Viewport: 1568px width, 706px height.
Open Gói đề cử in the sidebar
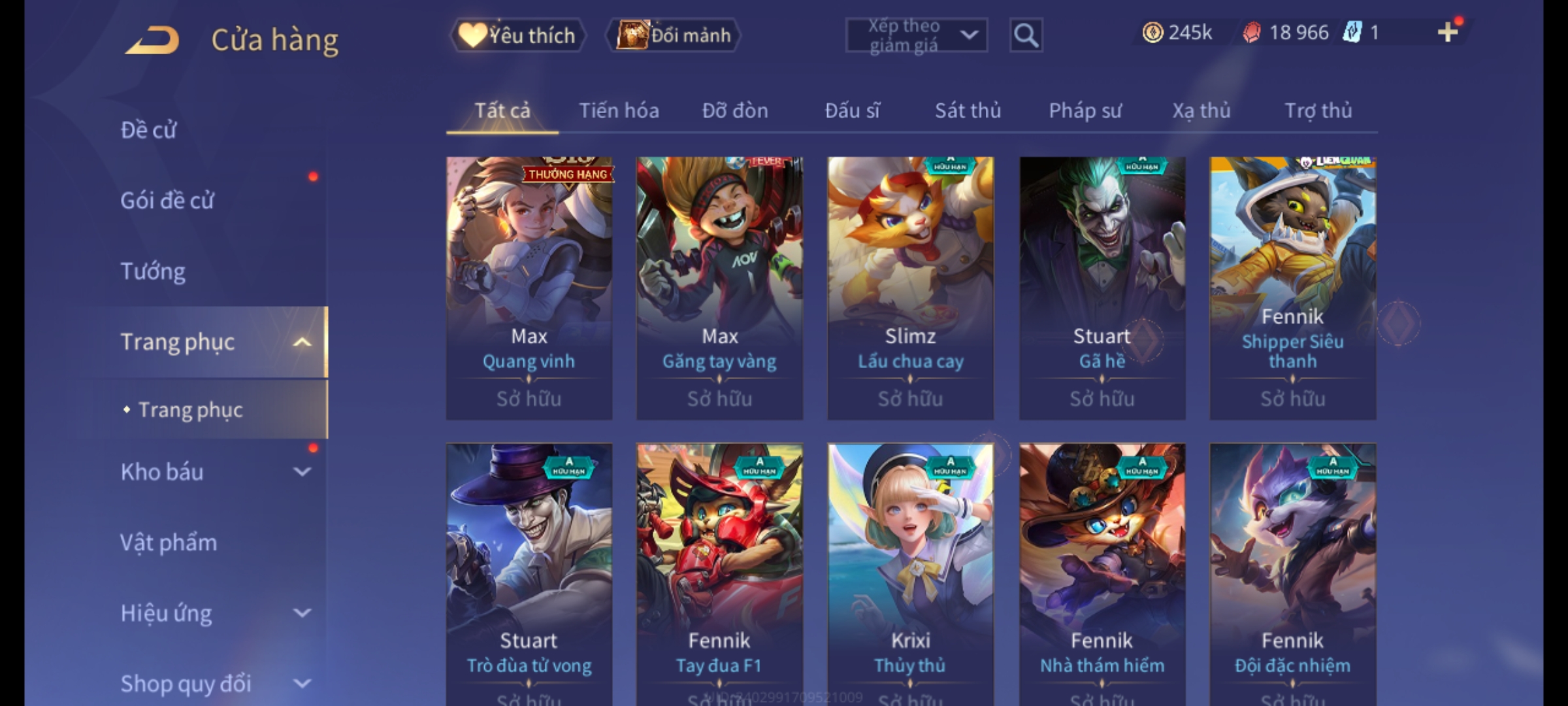click(x=167, y=201)
